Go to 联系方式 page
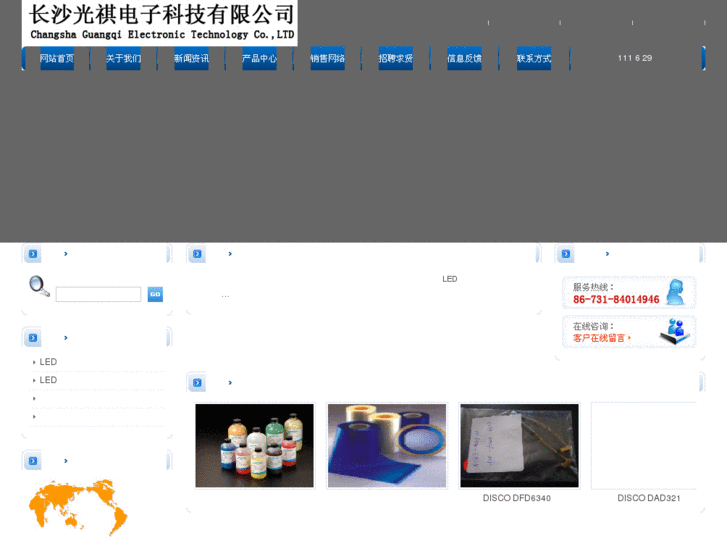This screenshot has height=545, width=727. pyautogui.click(x=534, y=58)
